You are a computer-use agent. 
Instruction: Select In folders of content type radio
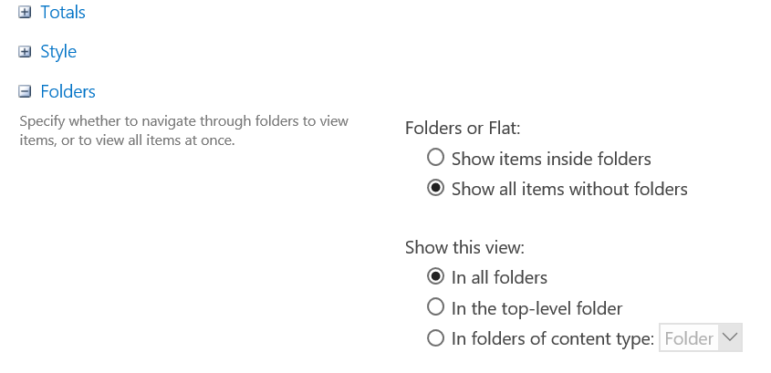(436, 338)
